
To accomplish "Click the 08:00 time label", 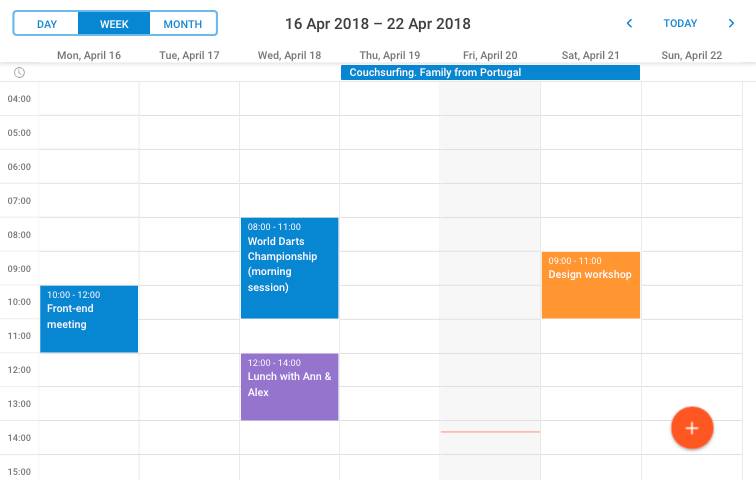I will (x=19, y=235).
